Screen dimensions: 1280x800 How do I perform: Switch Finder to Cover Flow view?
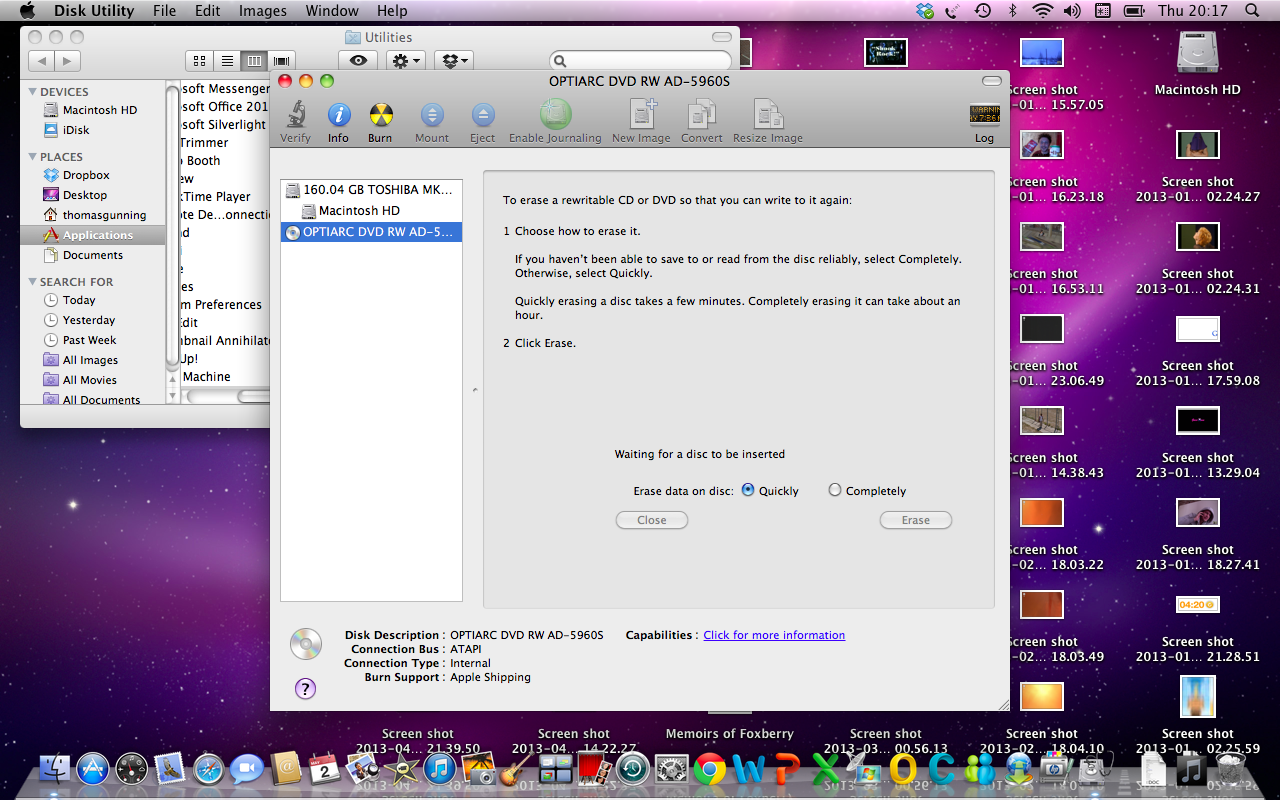[x=282, y=61]
